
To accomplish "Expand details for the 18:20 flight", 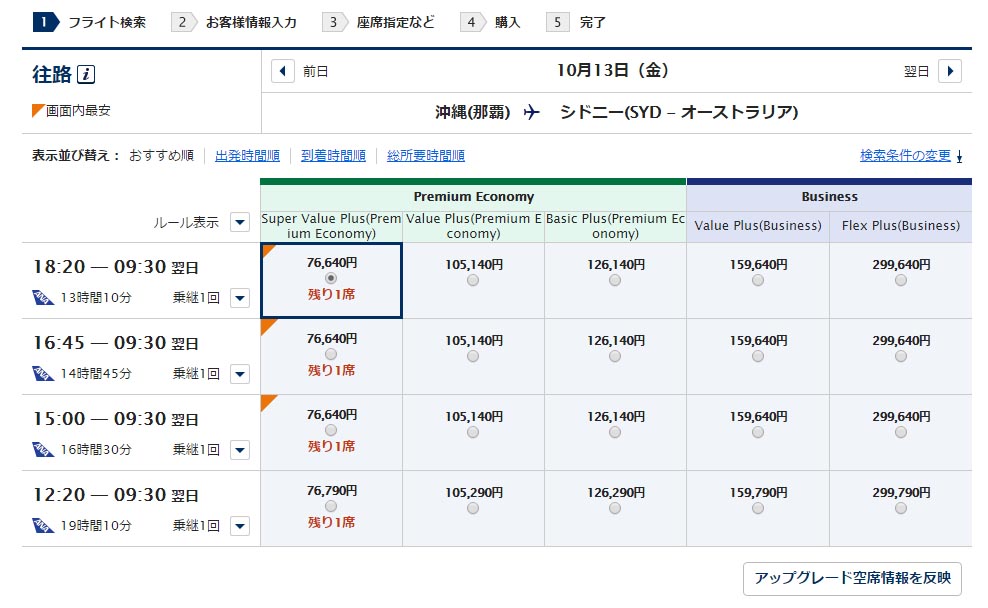I will pyautogui.click(x=239, y=298).
